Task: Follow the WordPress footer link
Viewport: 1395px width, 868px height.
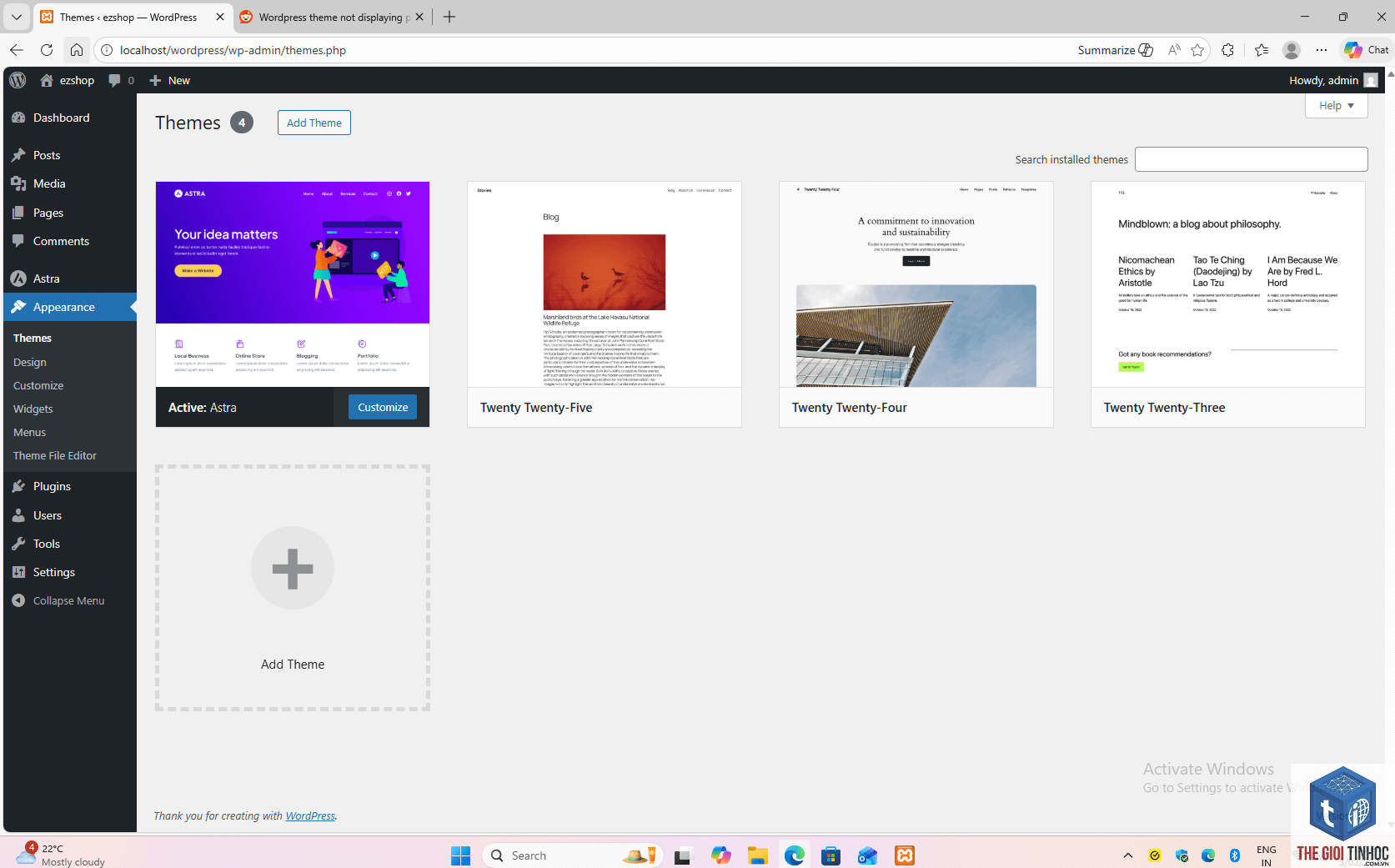Action: click(310, 815)
